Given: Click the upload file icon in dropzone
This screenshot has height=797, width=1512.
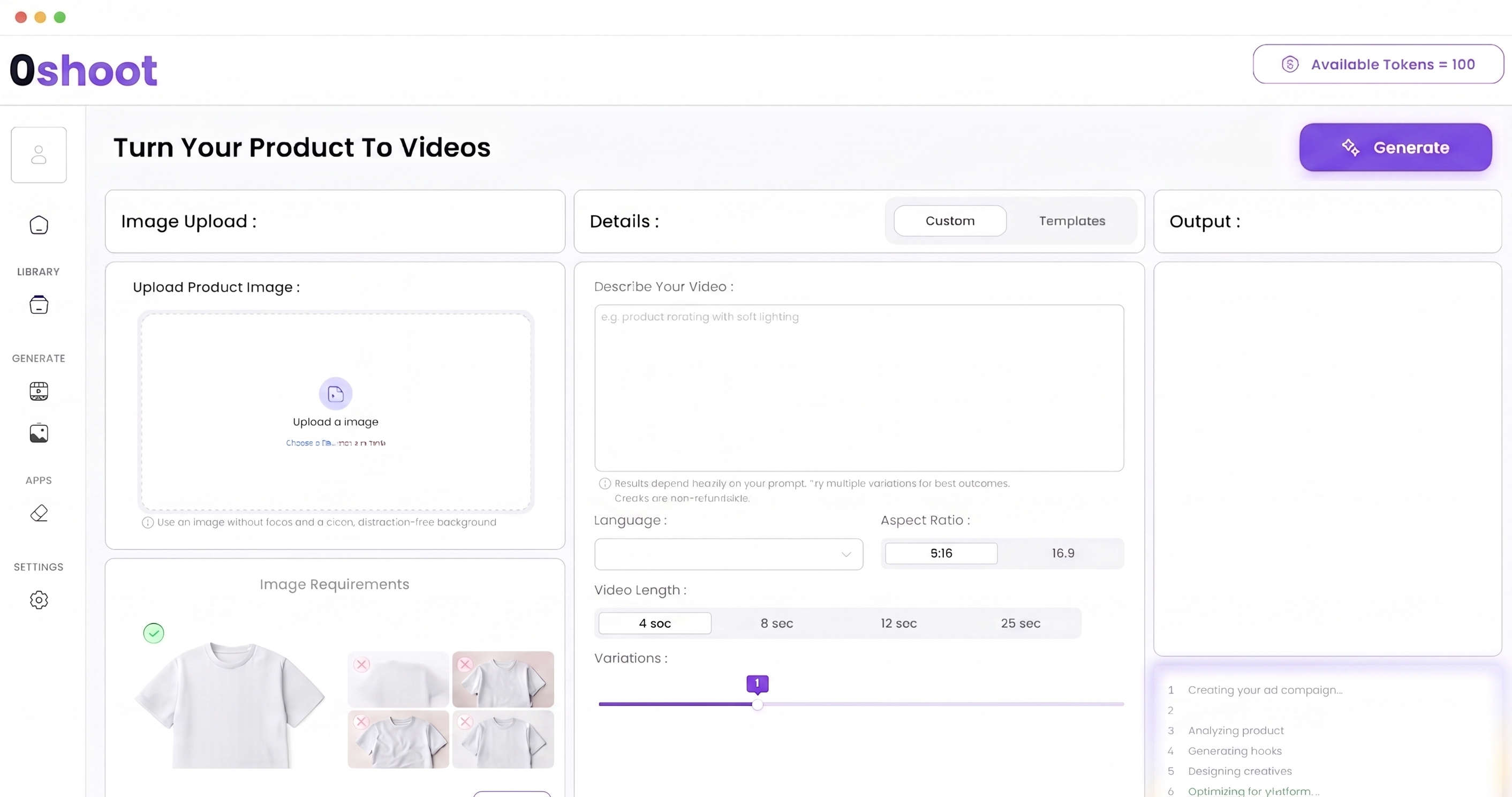Looking at the screenshot, I should 335,394.
